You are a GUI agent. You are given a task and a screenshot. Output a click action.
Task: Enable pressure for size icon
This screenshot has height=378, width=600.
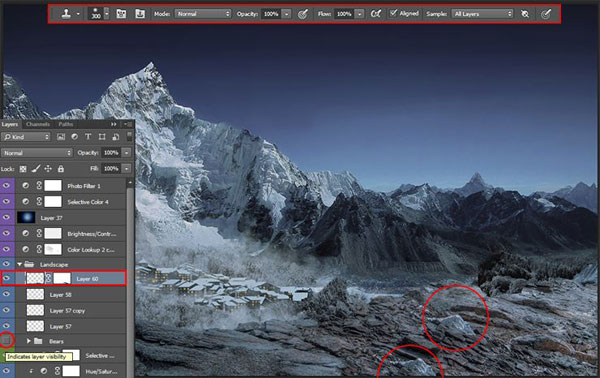tap(546, 14)
